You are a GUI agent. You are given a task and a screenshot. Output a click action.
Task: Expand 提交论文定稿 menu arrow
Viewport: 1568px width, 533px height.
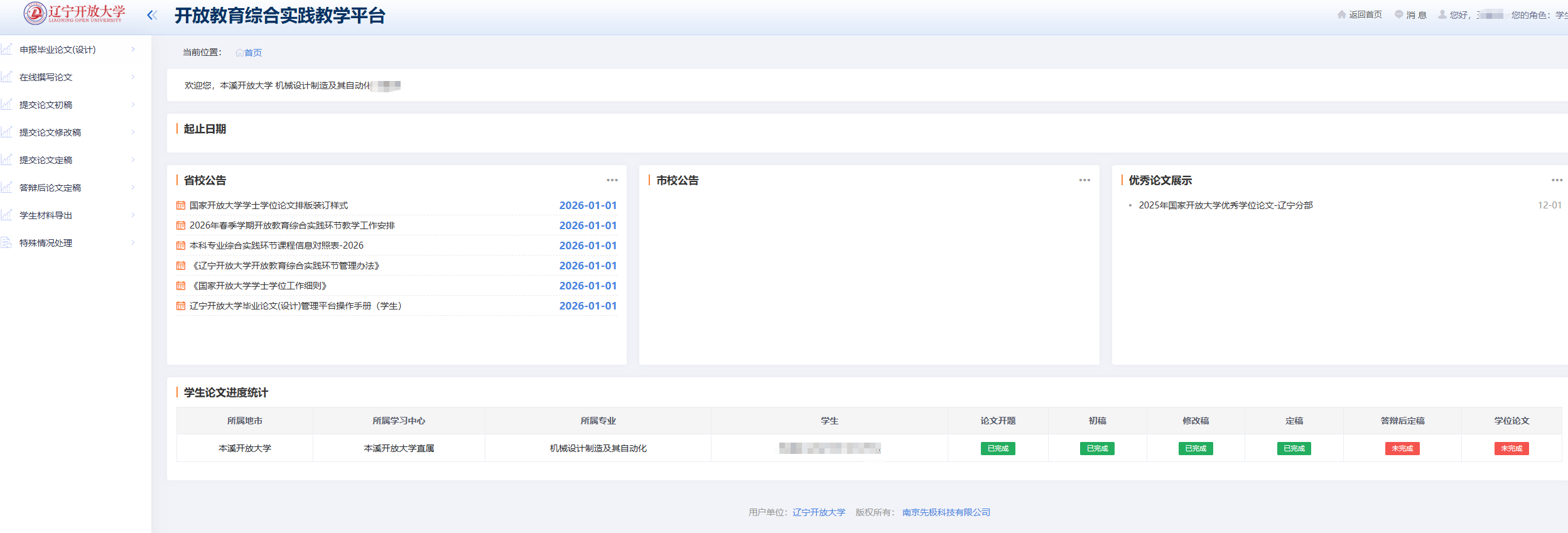coord(133,159)
